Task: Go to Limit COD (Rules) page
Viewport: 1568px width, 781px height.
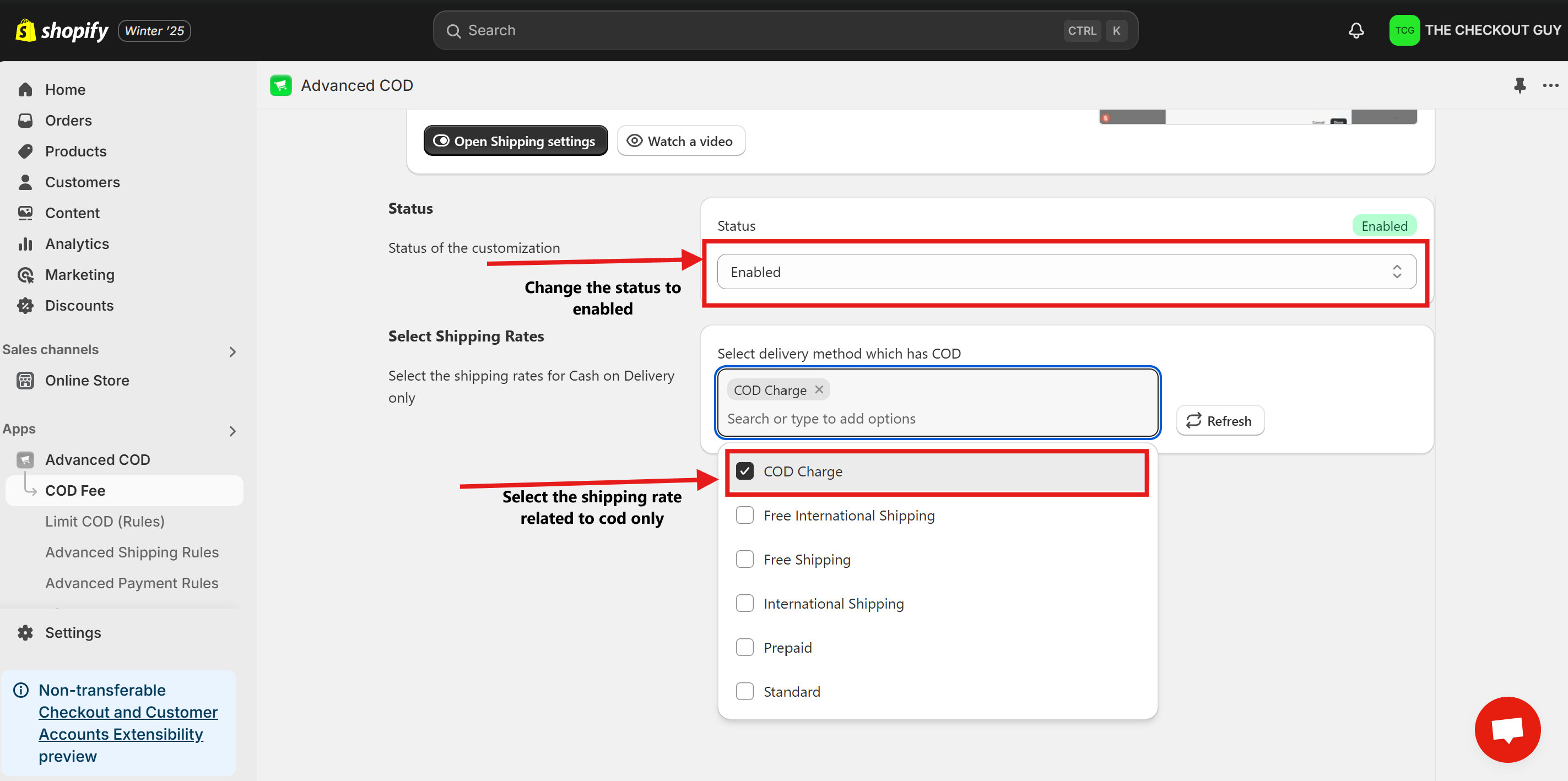Action: (x=105, y=521)
